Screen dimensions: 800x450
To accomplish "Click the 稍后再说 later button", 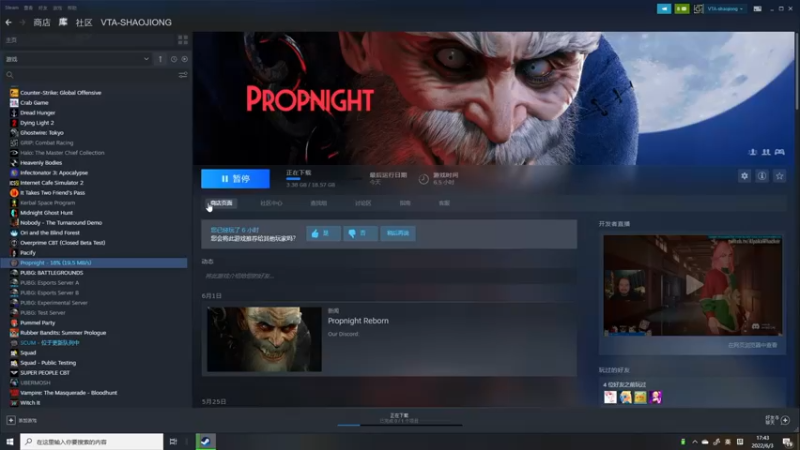I will [x=398, y=233].
